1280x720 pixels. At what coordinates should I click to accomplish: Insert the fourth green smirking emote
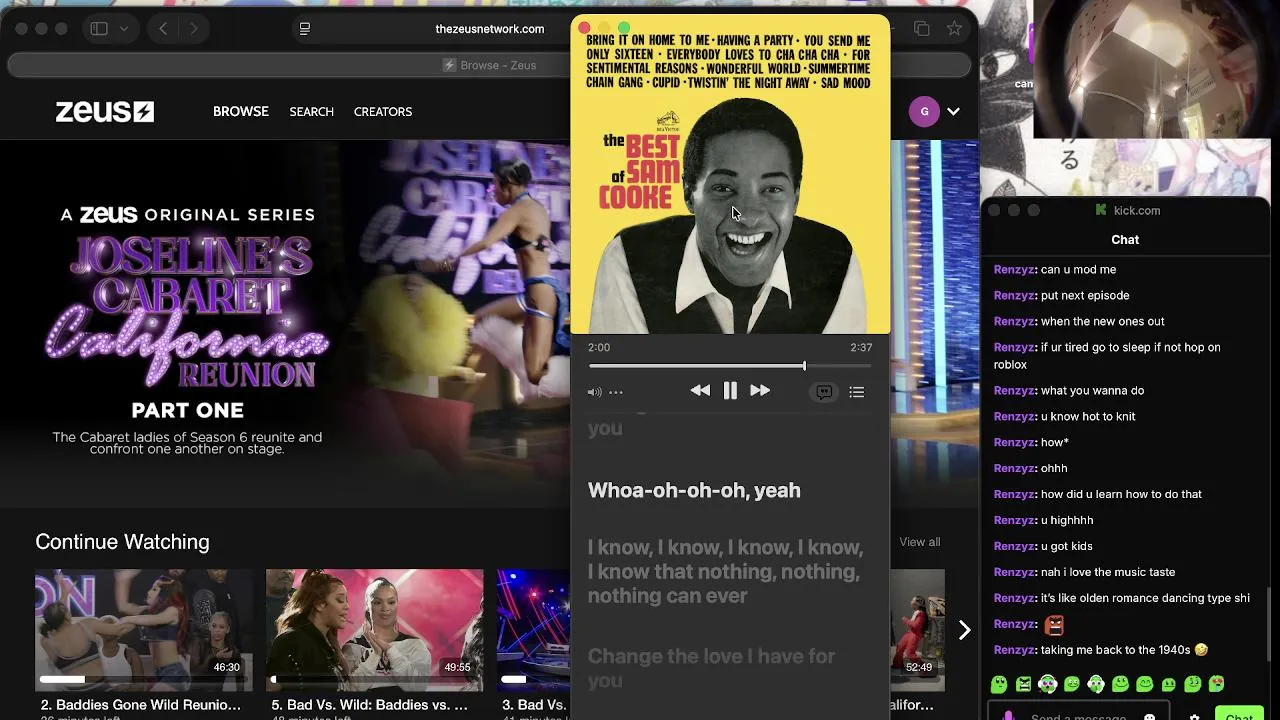[1072, 685]
